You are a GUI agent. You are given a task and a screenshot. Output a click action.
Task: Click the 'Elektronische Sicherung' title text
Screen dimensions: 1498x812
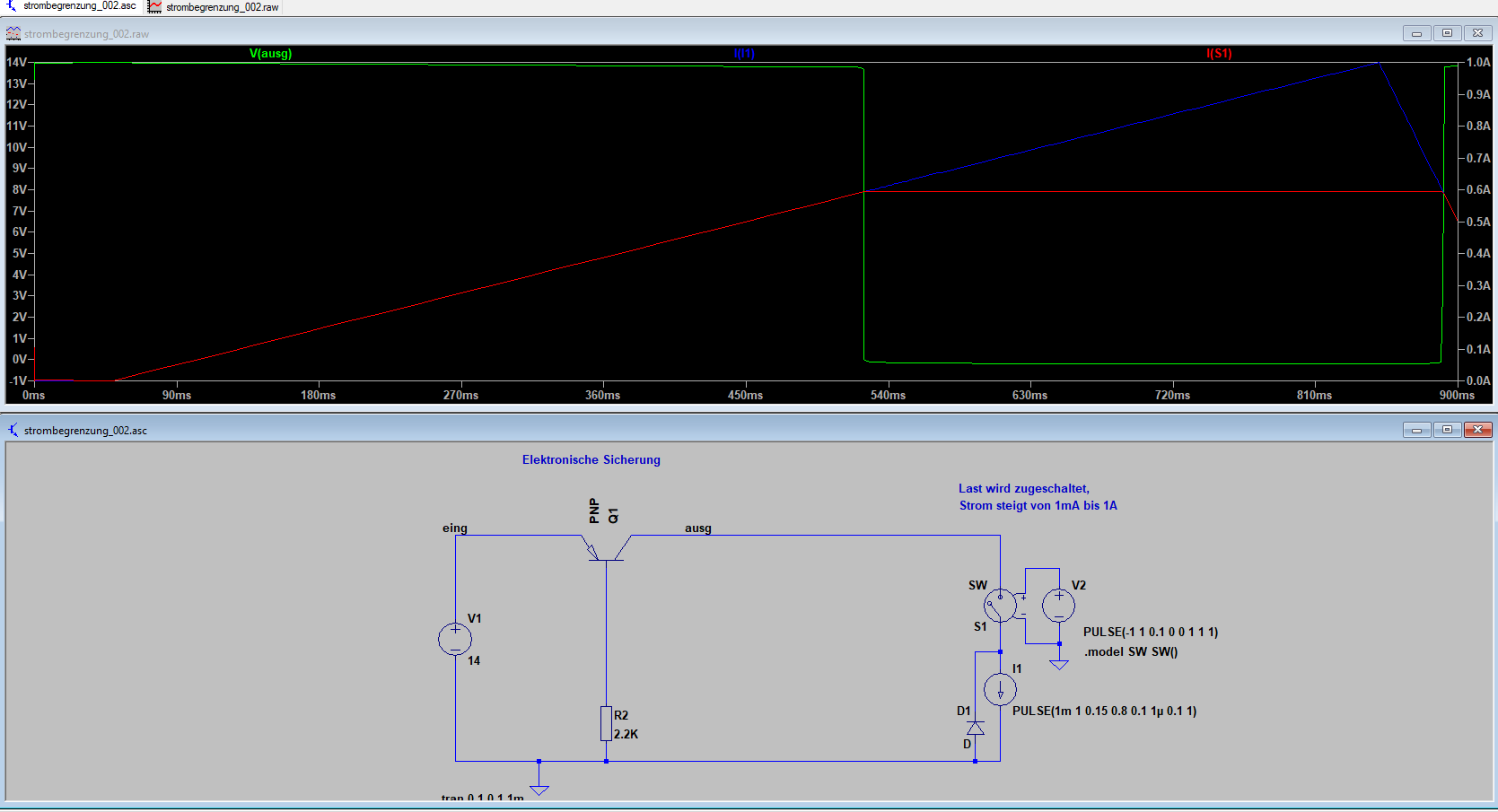tap(591, 460)
